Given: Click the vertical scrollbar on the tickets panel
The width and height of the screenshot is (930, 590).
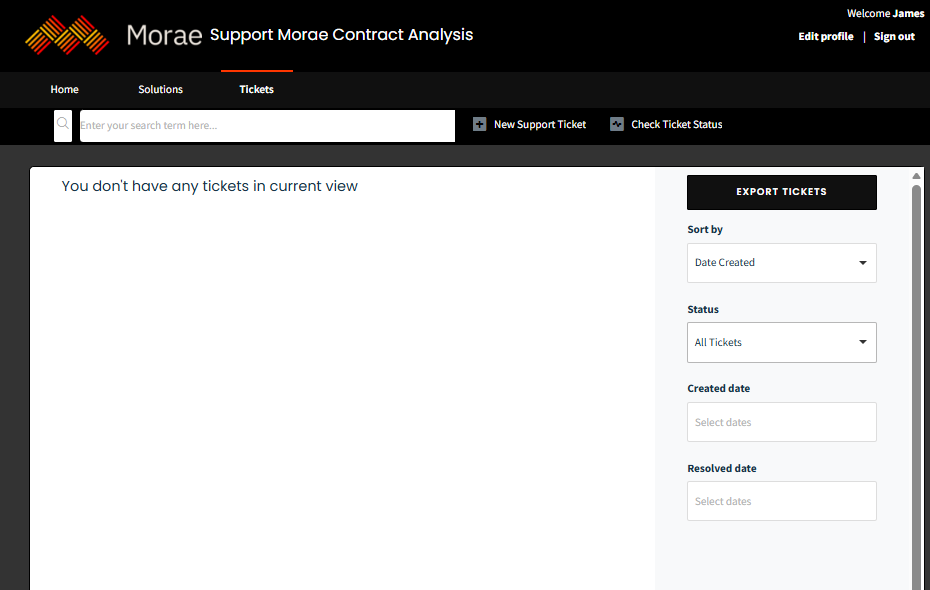Looking at the screenshot, I should pyautogui.click(x=917, y=380).
